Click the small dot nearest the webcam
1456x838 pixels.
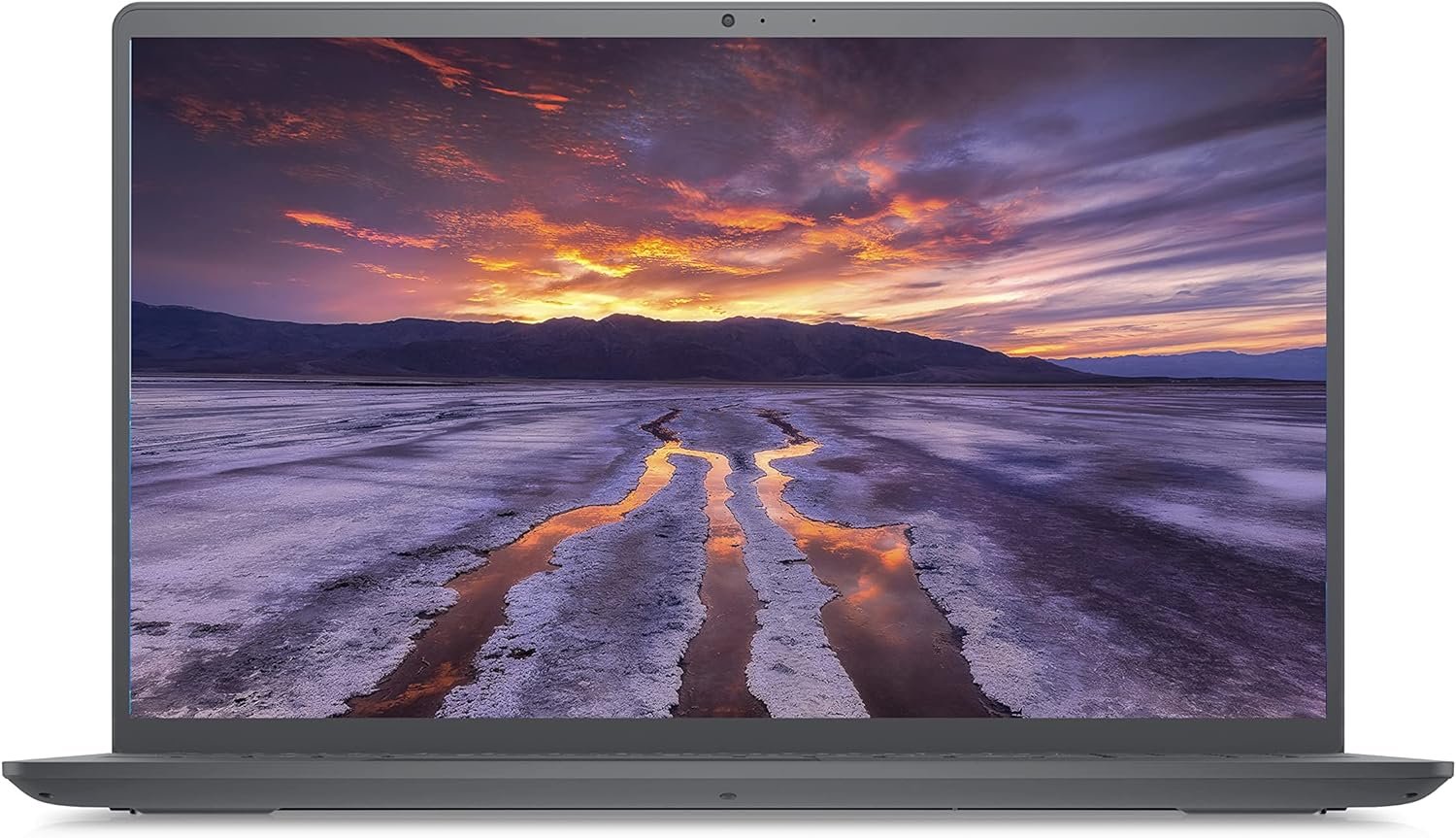762,19
